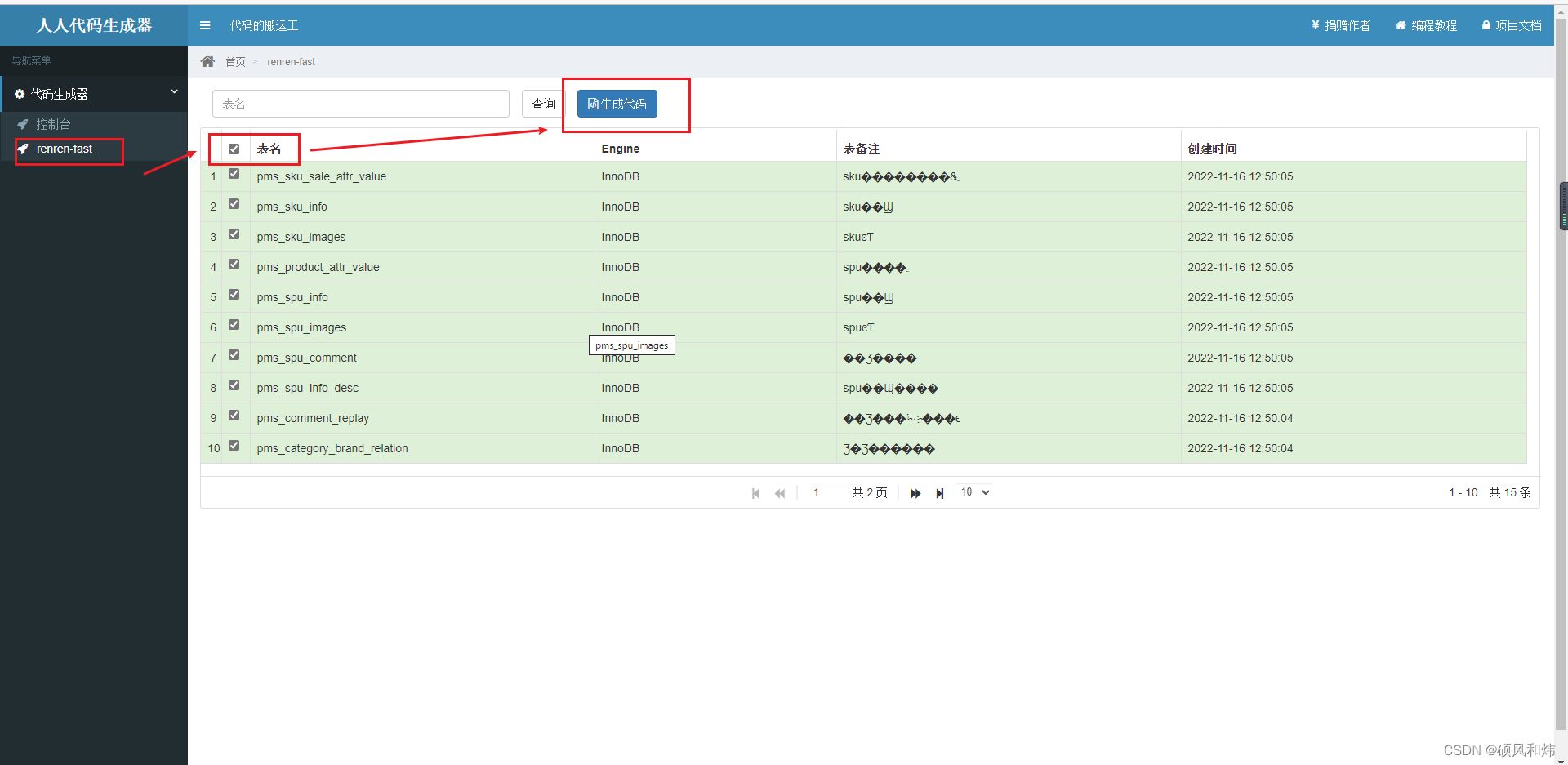1568x765 pixels.
Task: Click the gear icon beside 代码生成器
Action: 20,94
